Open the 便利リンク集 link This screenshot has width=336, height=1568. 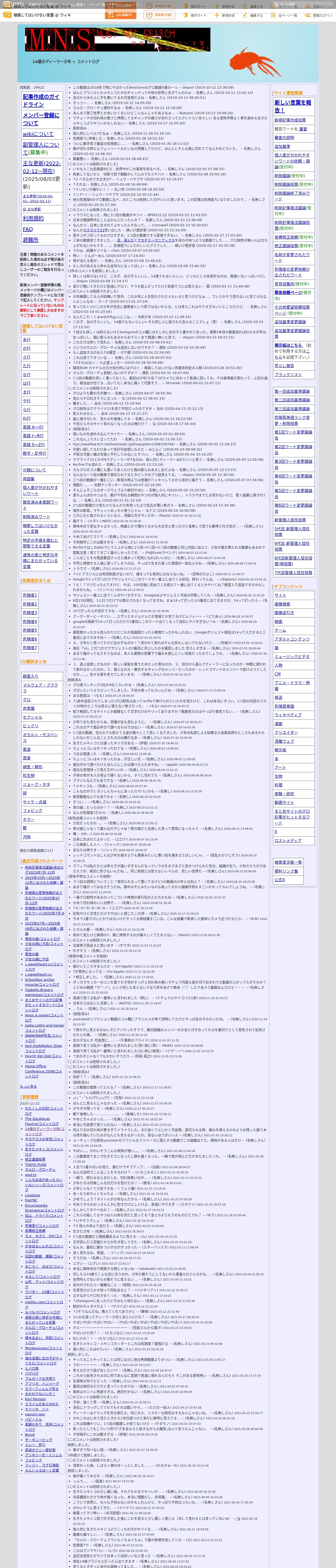coord(286,871)
